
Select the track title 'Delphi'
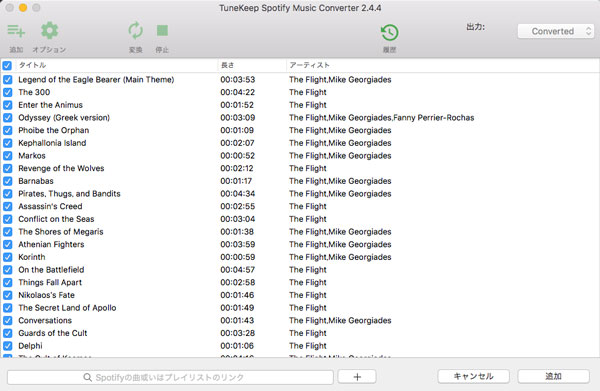click(31, 346)
